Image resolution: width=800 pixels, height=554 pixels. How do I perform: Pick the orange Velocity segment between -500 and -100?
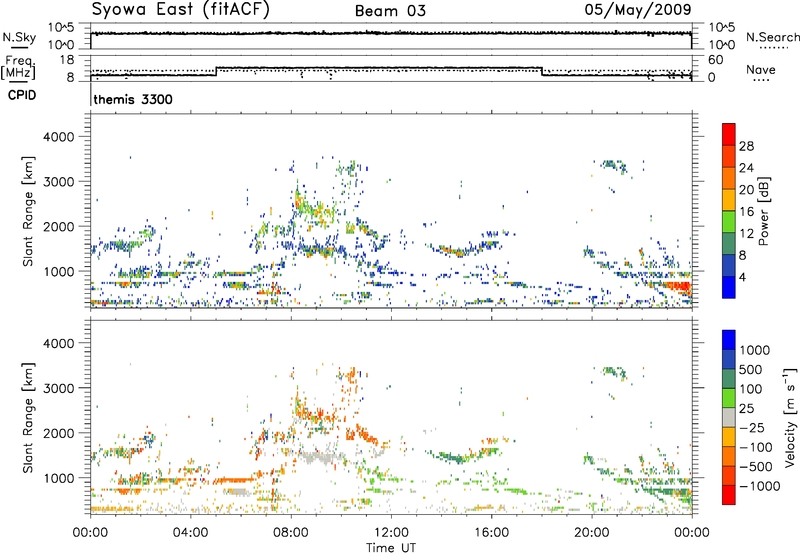coord(729,456)
